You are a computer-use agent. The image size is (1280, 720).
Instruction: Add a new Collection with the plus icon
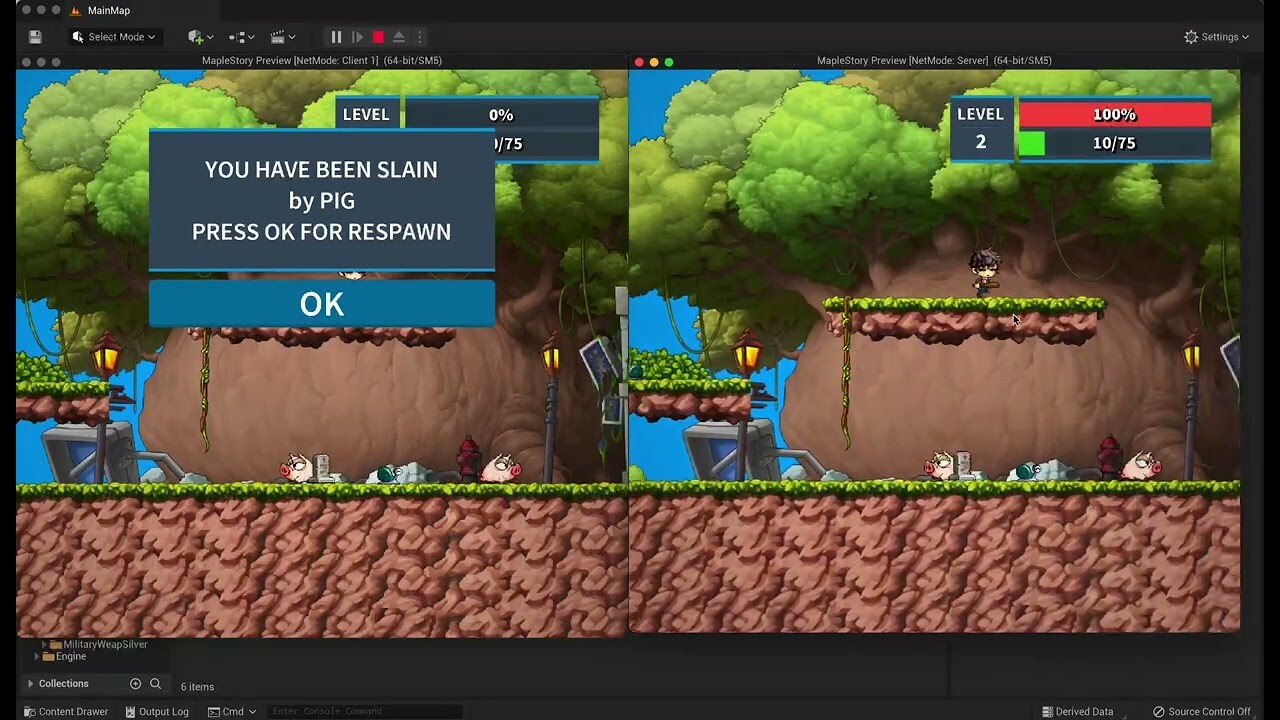[135, 683]
